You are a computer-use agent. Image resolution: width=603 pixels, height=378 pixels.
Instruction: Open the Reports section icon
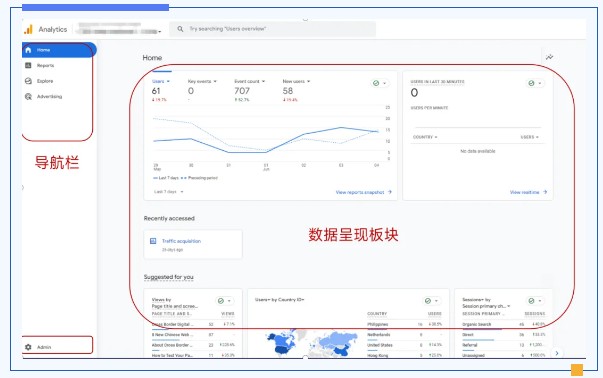[x=28, y=65]
